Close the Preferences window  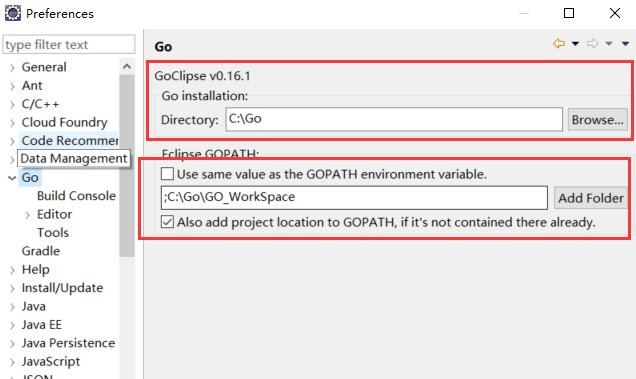[615, 13]
